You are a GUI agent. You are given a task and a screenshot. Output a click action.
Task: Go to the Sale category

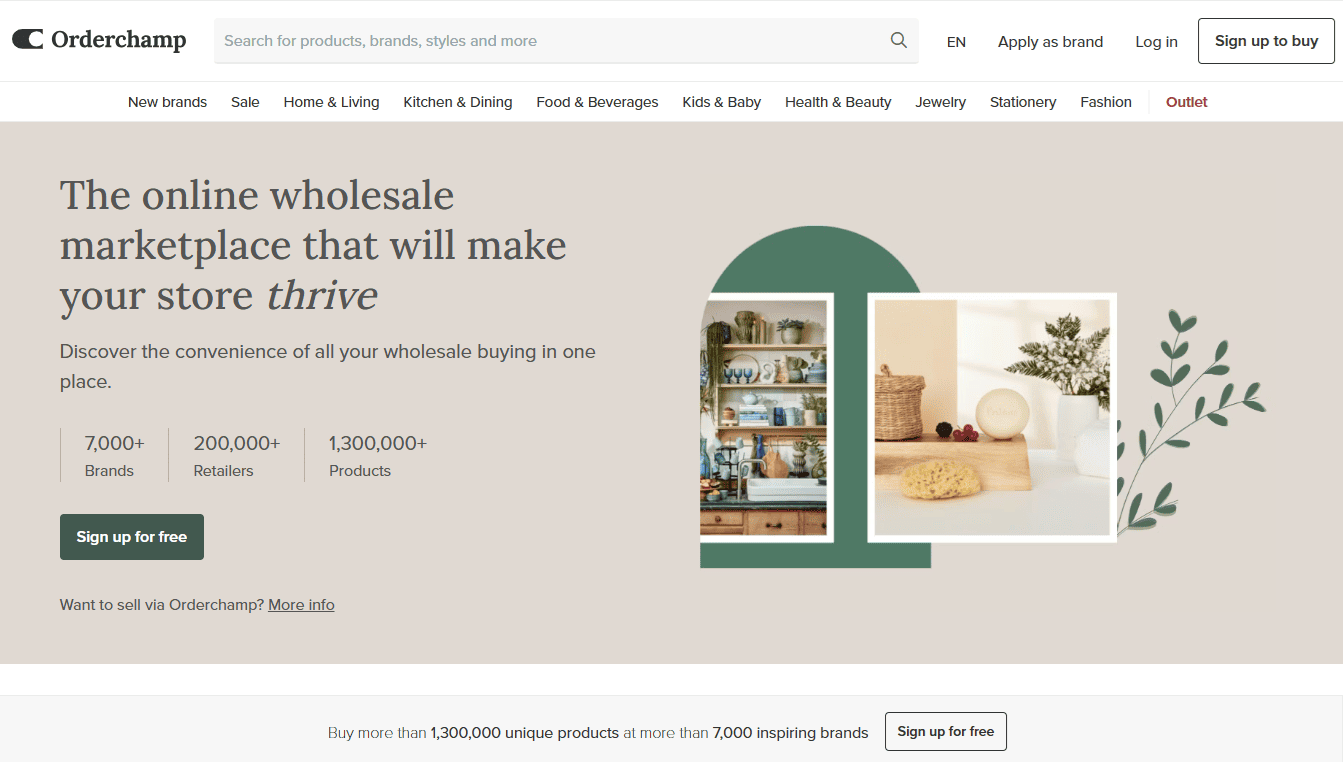pos(245,102)
